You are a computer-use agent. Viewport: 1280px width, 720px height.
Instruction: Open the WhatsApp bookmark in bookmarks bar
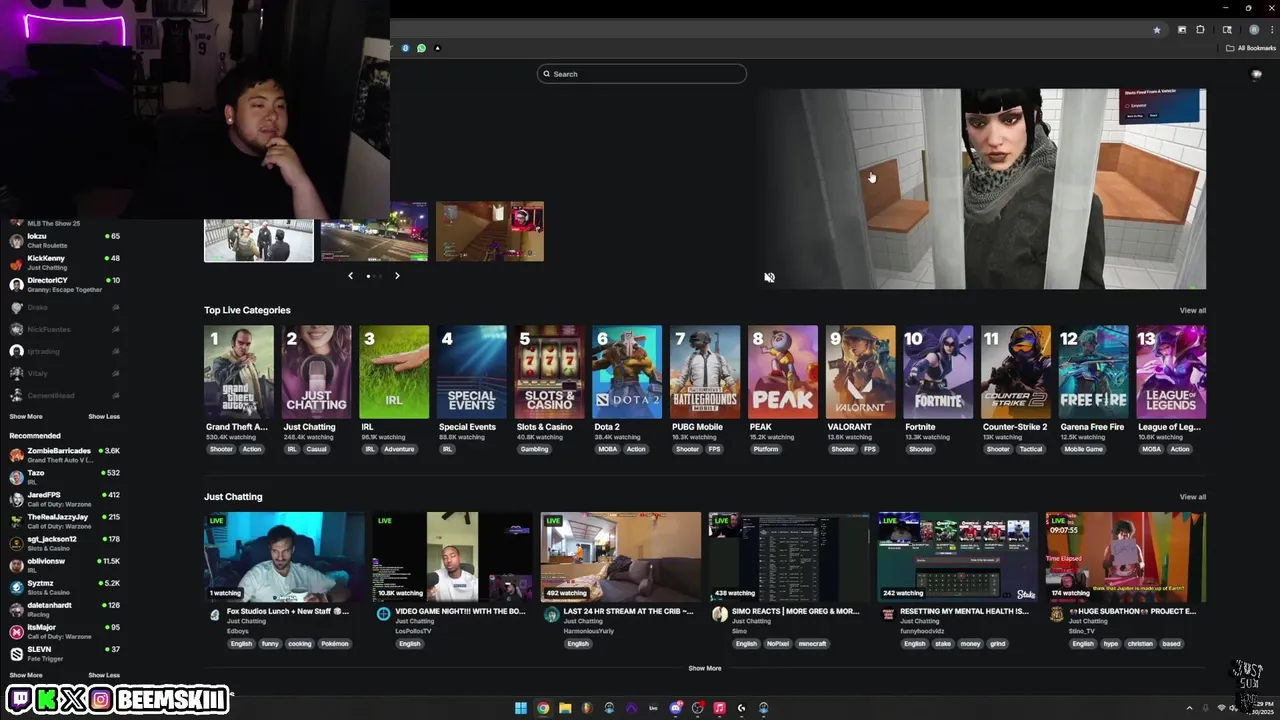tap(421, 48)
